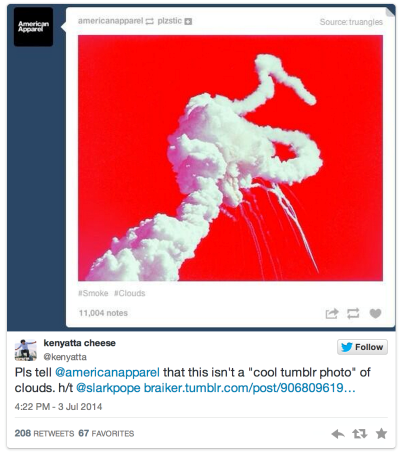Reblog the post with Tumblr reblog icon

353,313
